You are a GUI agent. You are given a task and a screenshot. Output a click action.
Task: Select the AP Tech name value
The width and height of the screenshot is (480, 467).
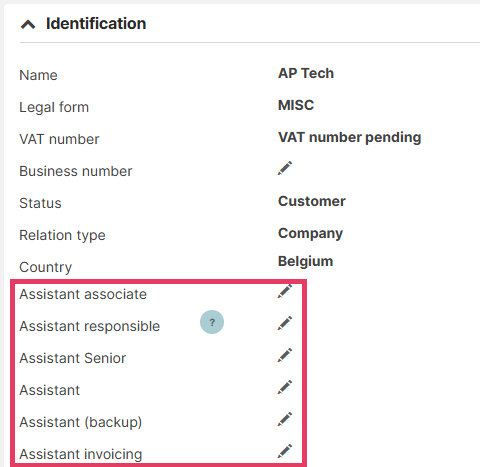click(306, 73)
